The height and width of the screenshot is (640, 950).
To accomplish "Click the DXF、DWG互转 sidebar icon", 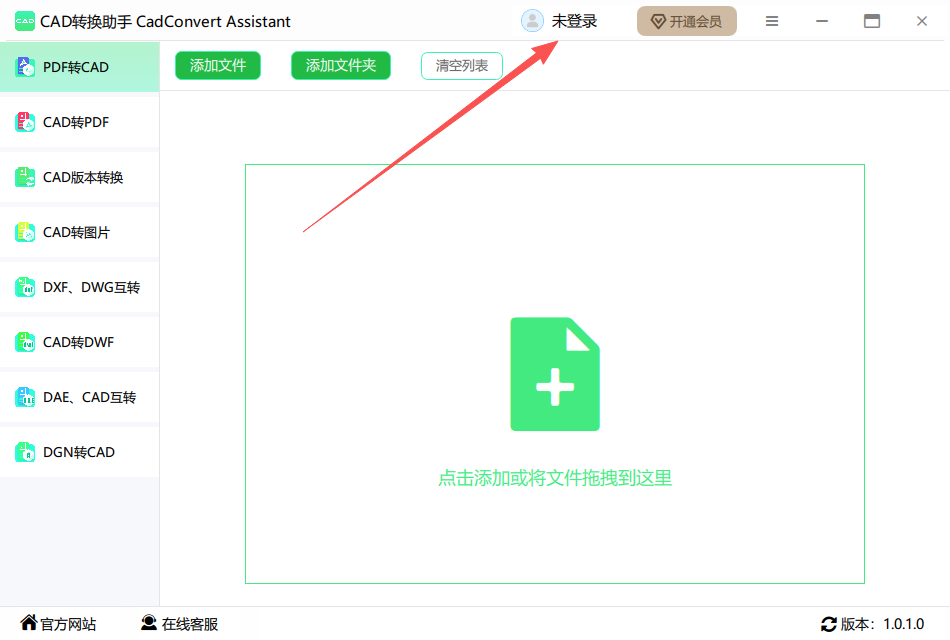I will point(25,287).
